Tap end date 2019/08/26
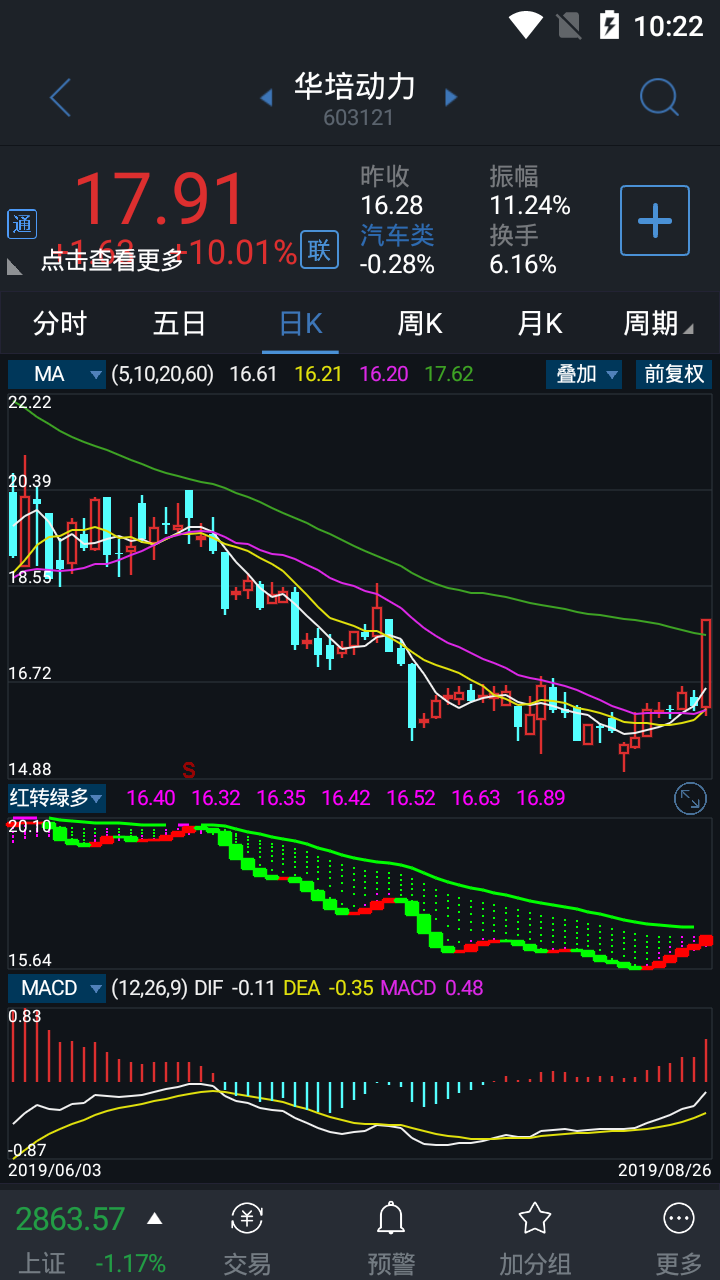Image resolution: width=720 pixels, height=1280 pixels. [x=665, y=1169]
